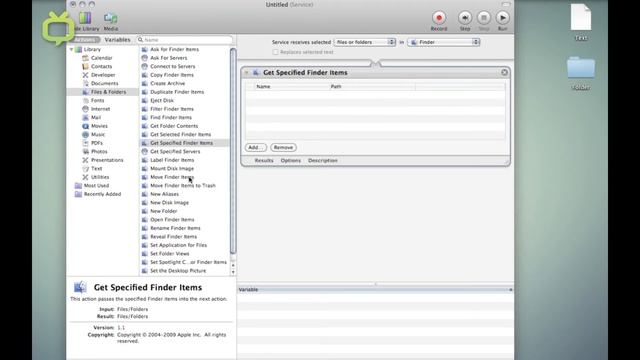Viewport: 640px width, 360px height.
Task: Select 'Mount Disk Image' action
Action: pos(171,169)
